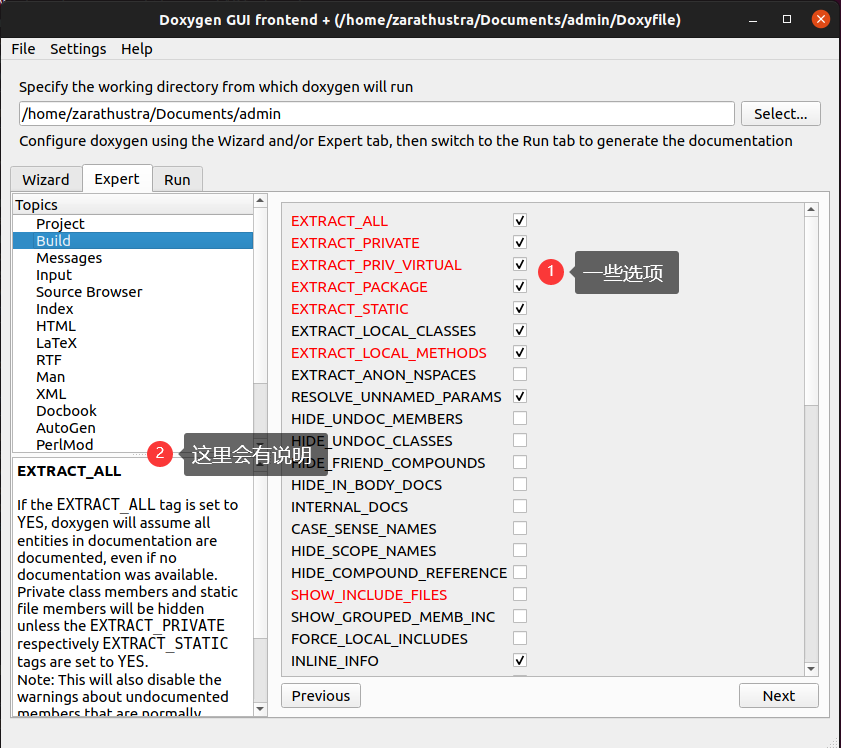Click the EXTRACT_ALL option label
Image resolution: width=841 pixels, height=748 pixels.
339,221
